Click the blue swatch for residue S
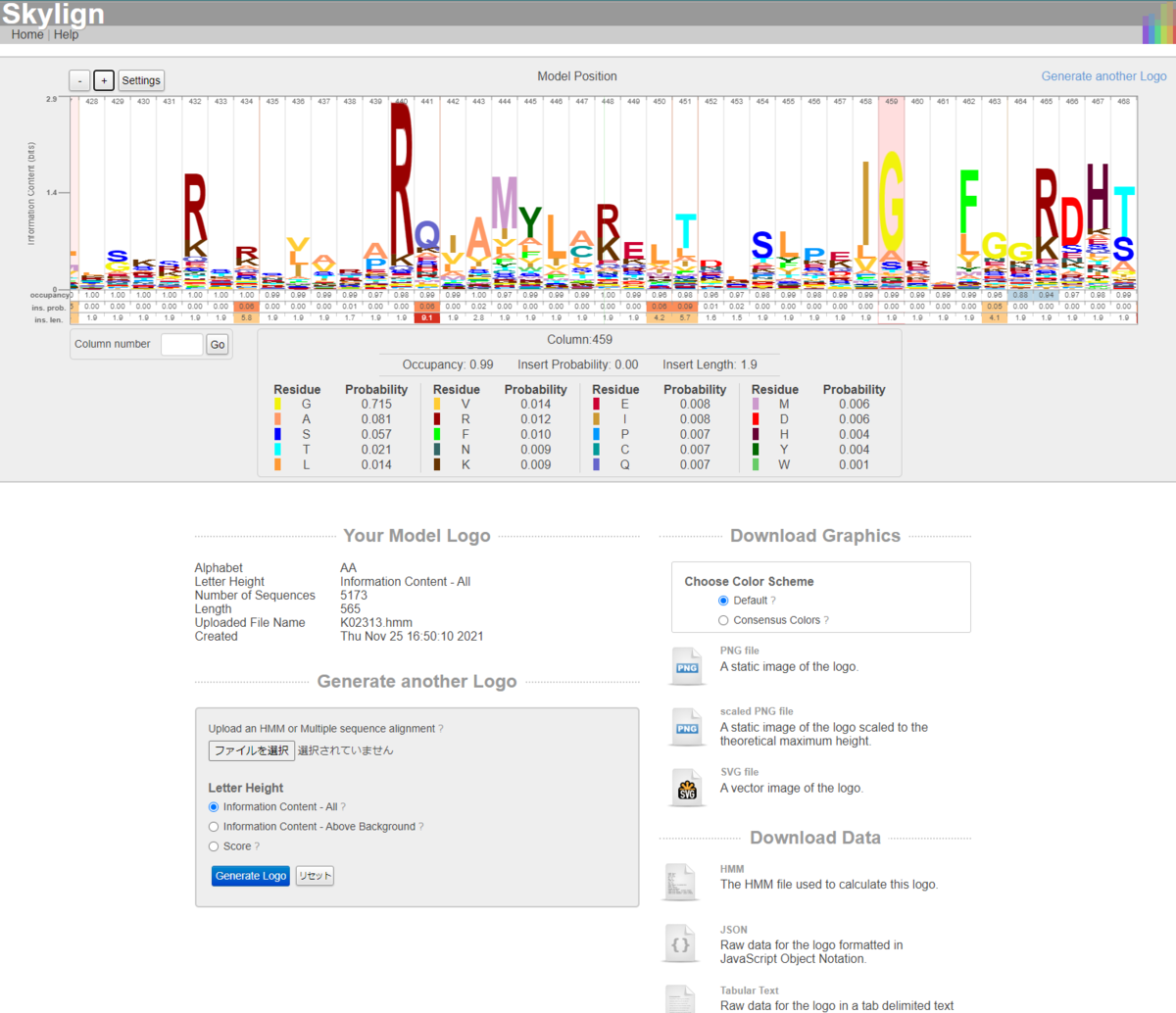This screenshot has height=1013, width=1176. pos(278,434)
